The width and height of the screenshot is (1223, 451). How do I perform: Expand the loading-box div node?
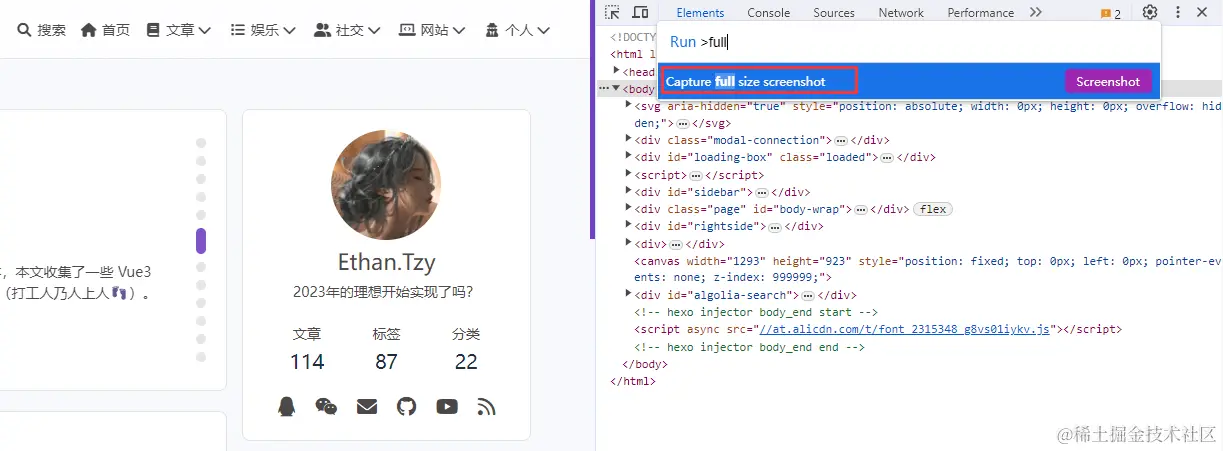click(x=629, y=157)
